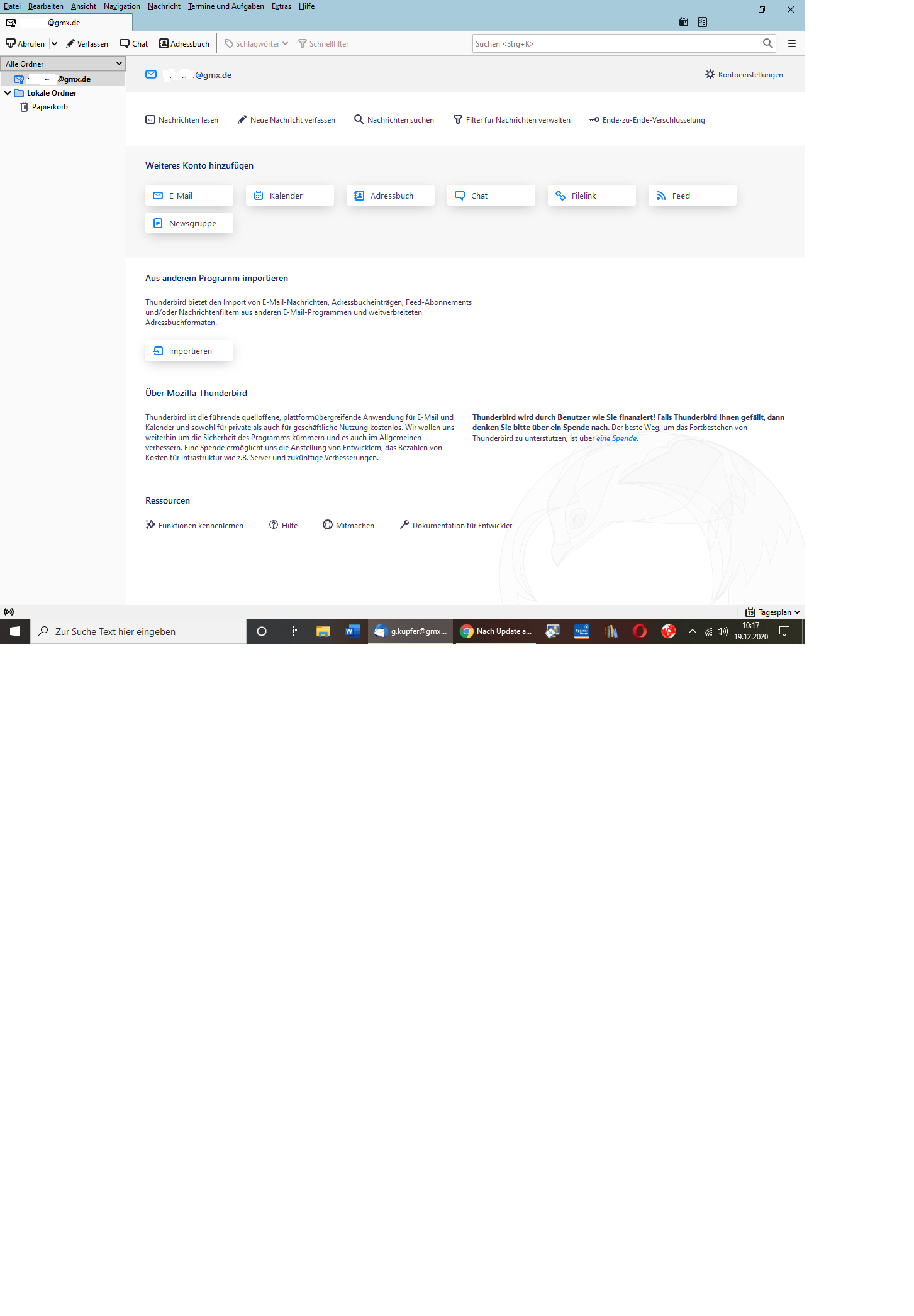Open the Bearbeiten menu

pyautogui.click(x=46, y=6)
